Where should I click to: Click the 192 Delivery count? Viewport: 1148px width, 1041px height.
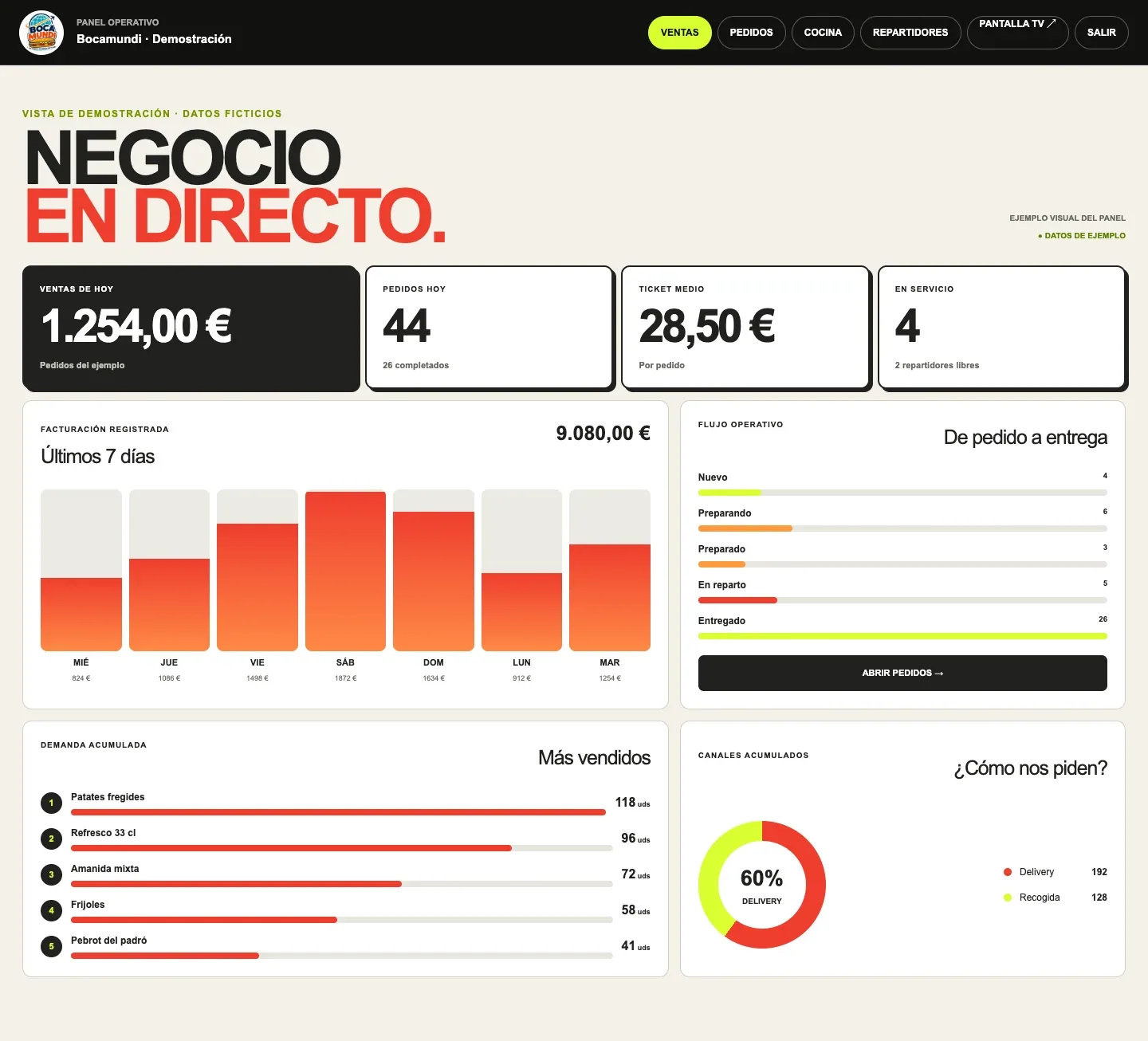coord(1099,872)
